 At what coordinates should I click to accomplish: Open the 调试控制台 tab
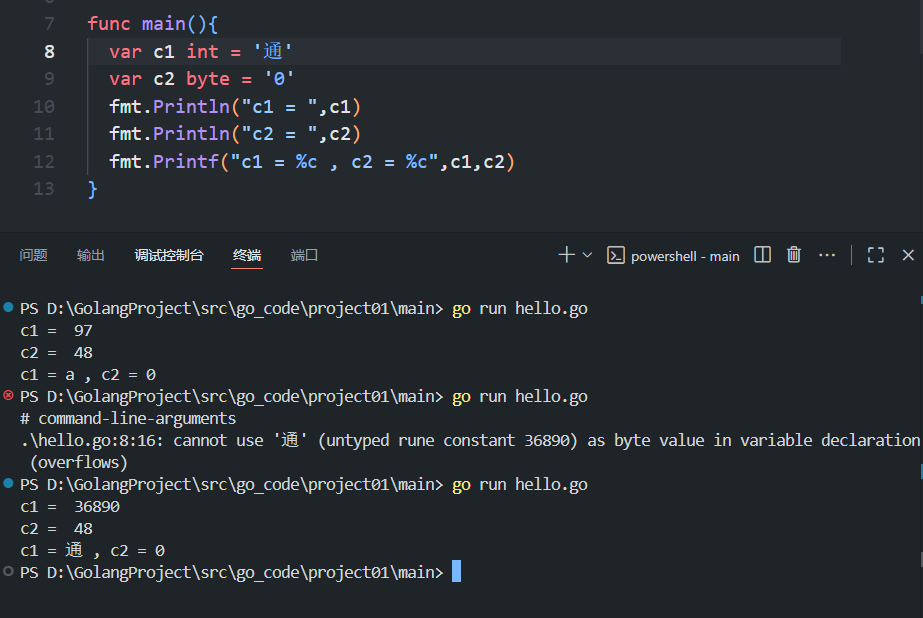[169, 255]
